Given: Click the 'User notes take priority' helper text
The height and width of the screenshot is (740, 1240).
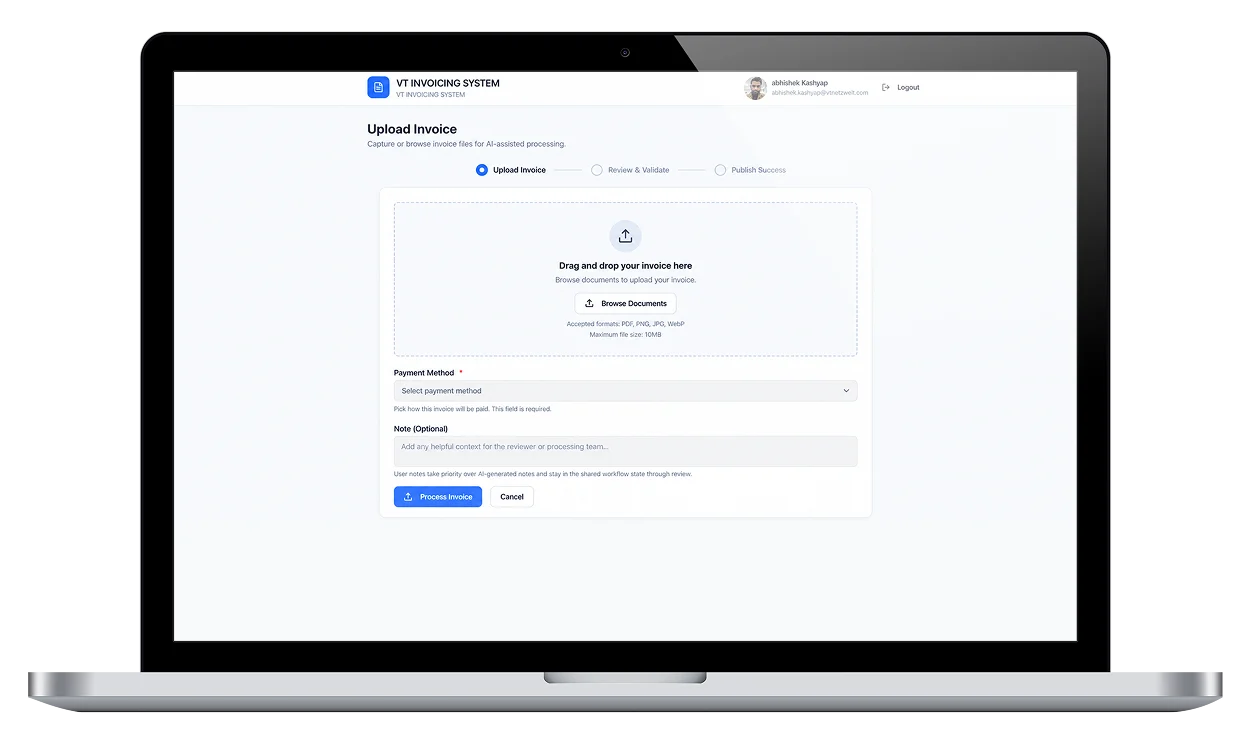Looking at the screenshot, I should tap(543, 474).
